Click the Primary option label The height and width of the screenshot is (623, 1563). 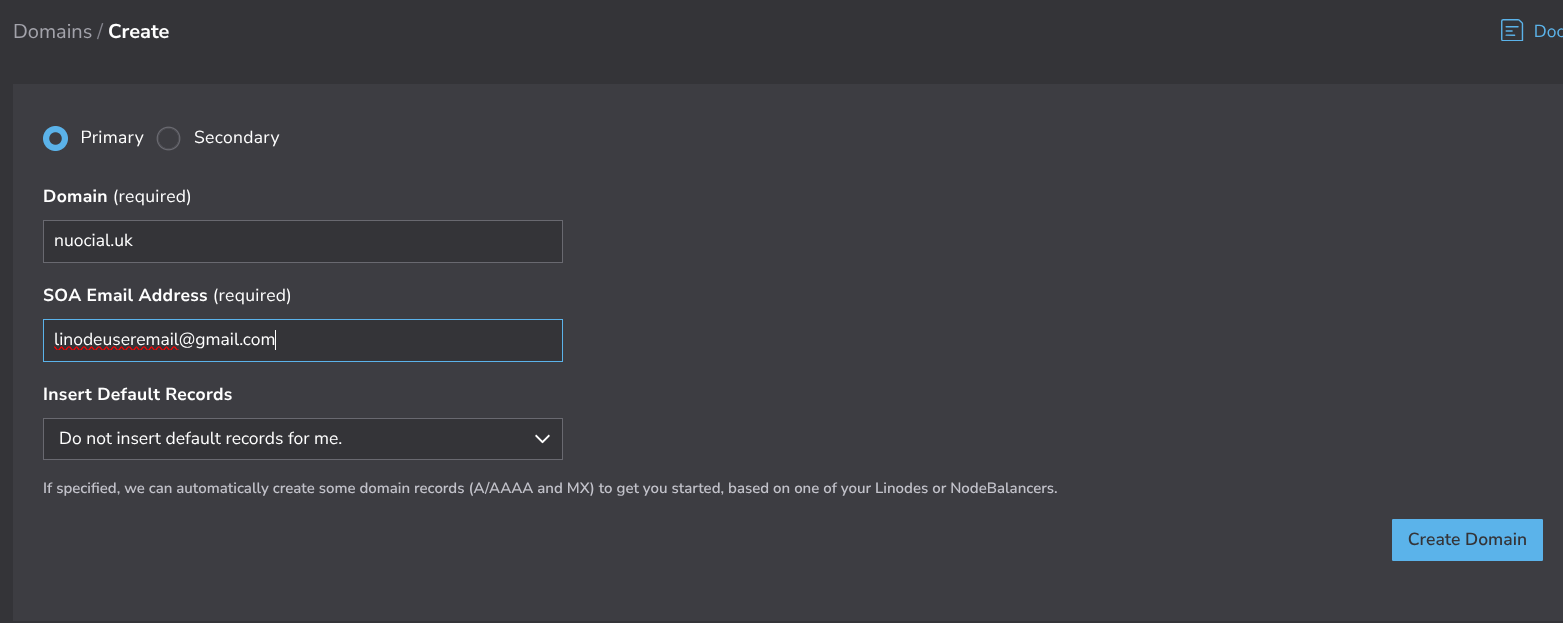coord(112,138)
